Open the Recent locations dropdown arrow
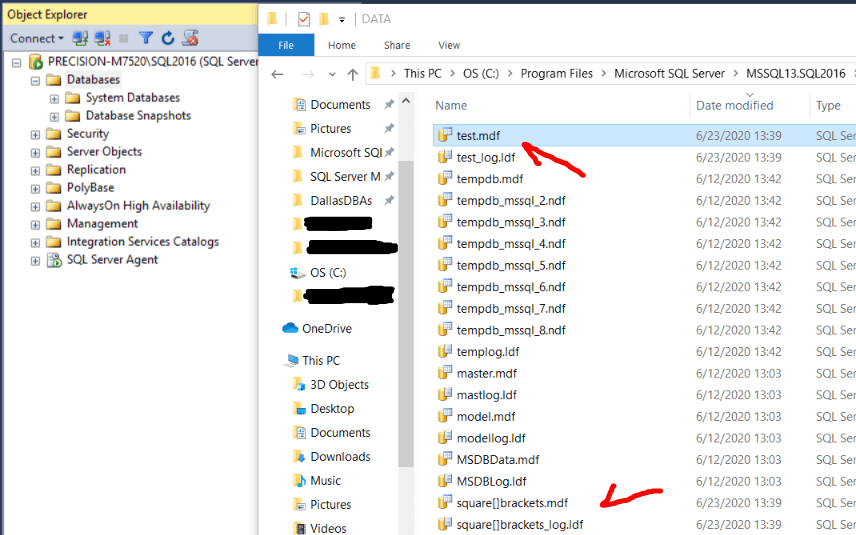Image resolution: width=856 pixels, height=535 pixels. point(332,74)
